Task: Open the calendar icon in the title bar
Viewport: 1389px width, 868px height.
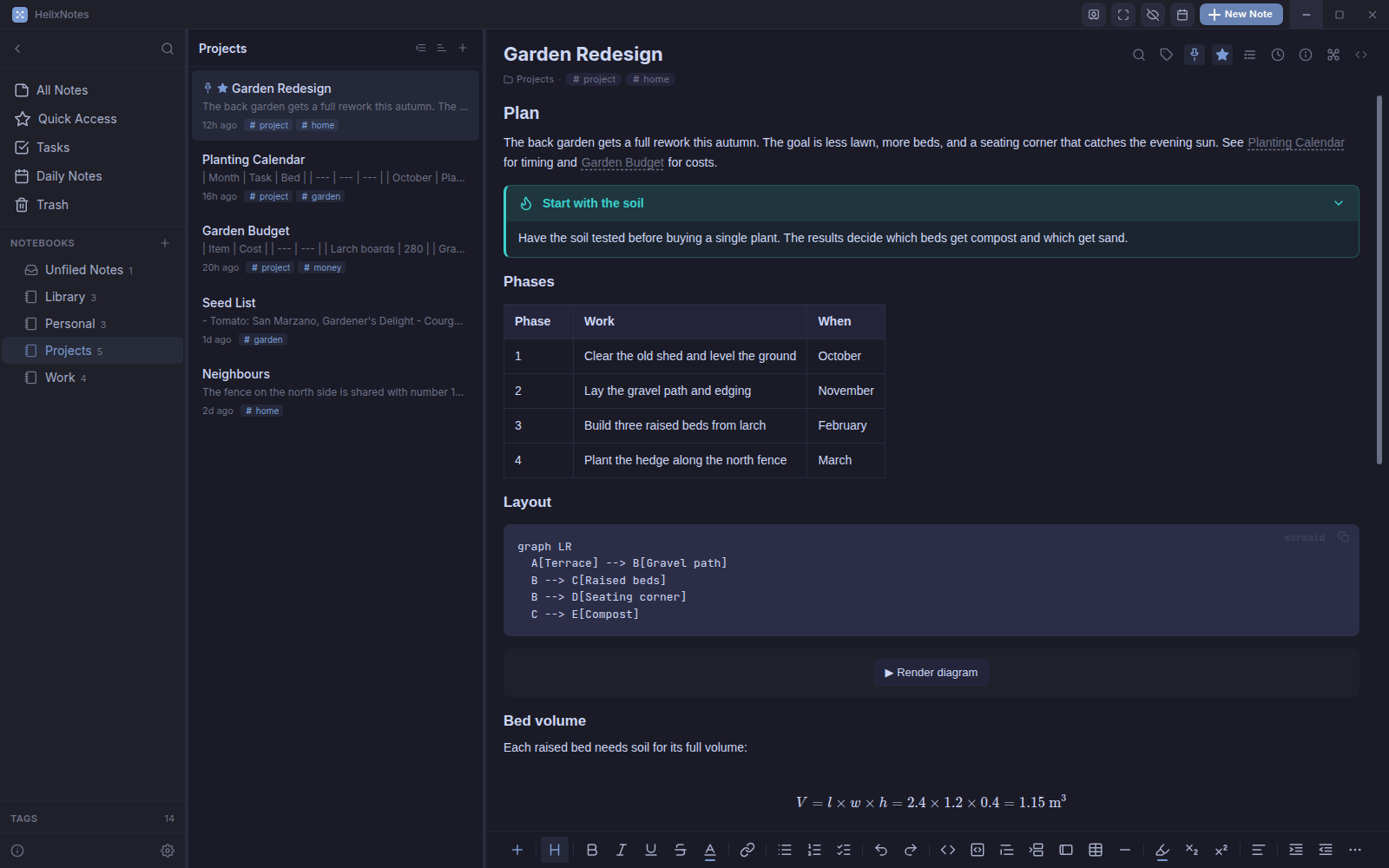Action: 1182,15
